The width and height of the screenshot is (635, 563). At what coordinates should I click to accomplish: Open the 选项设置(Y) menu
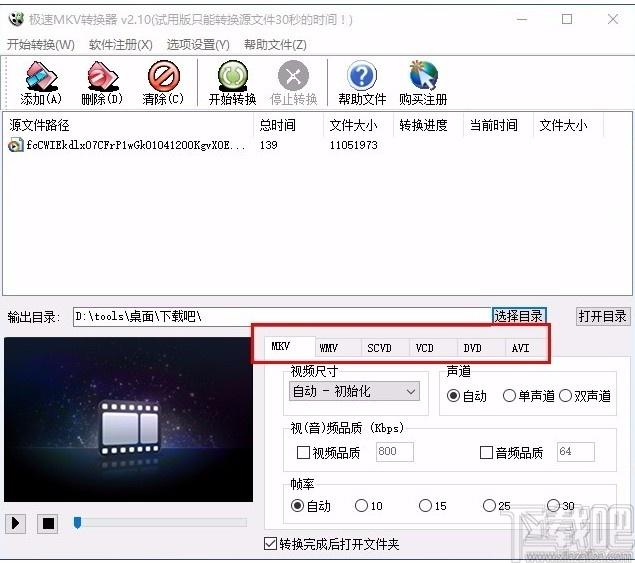pyautogui.click(x=198, y=44)
